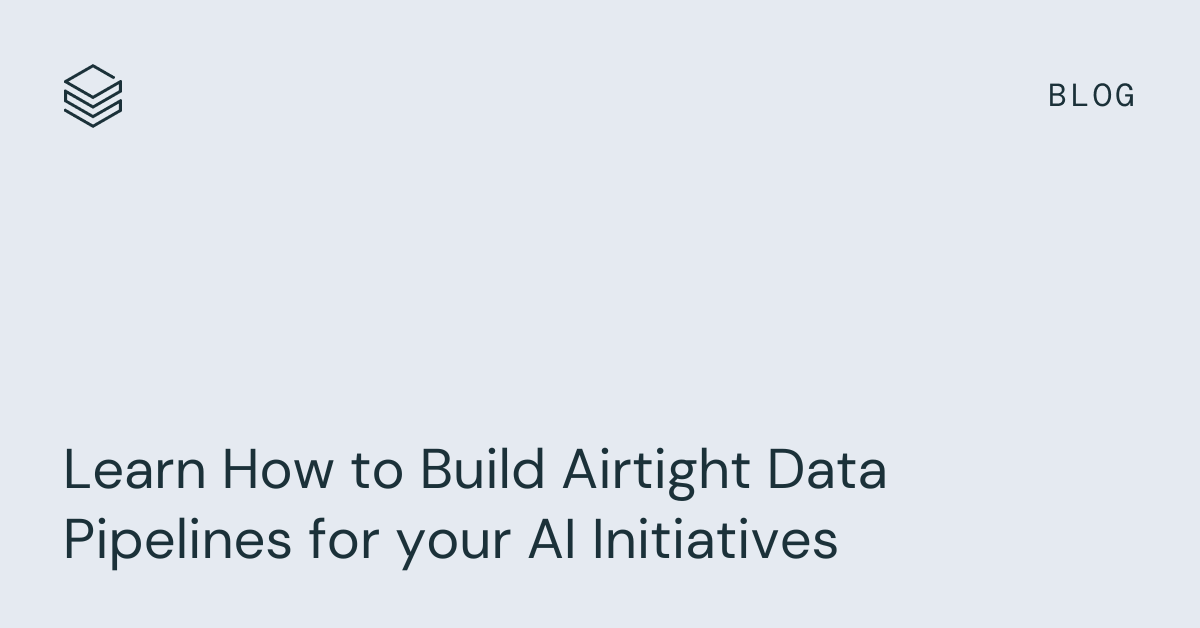This screenshot has width=1200, height=628.
Task: Click the word "Initiatives" in the headline
Action: (715, 541)
